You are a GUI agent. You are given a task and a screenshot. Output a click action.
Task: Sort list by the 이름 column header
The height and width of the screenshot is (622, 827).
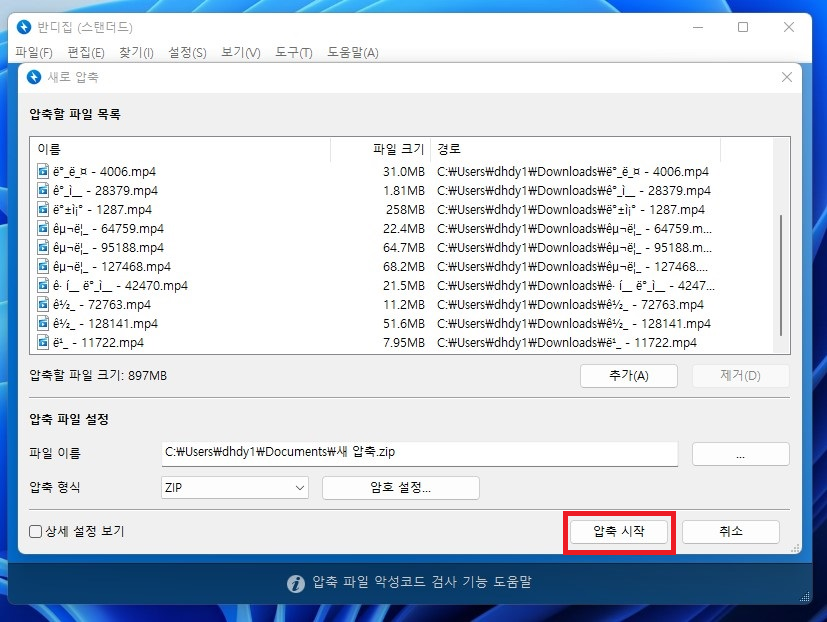(182, 149)
